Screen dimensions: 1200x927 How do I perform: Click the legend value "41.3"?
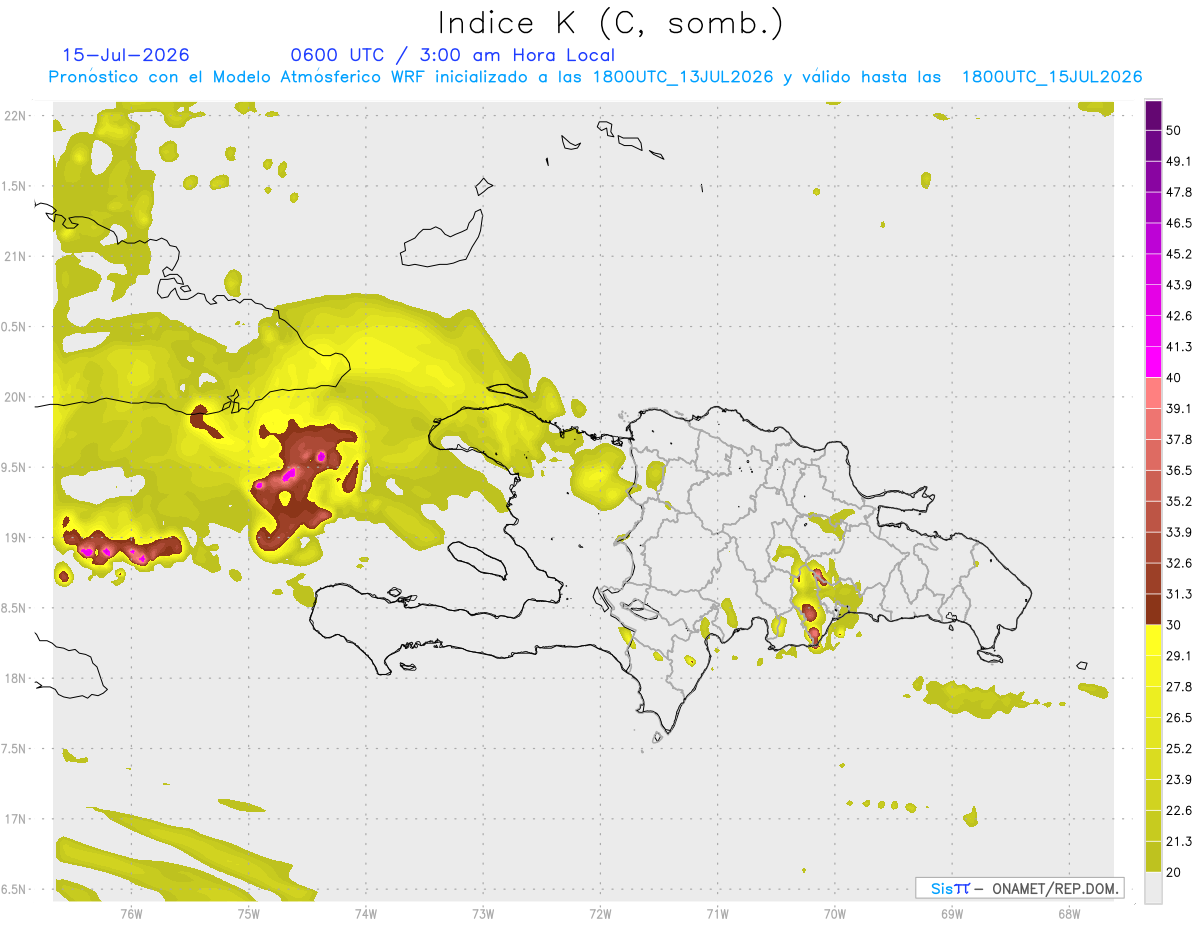(1179, 347)
